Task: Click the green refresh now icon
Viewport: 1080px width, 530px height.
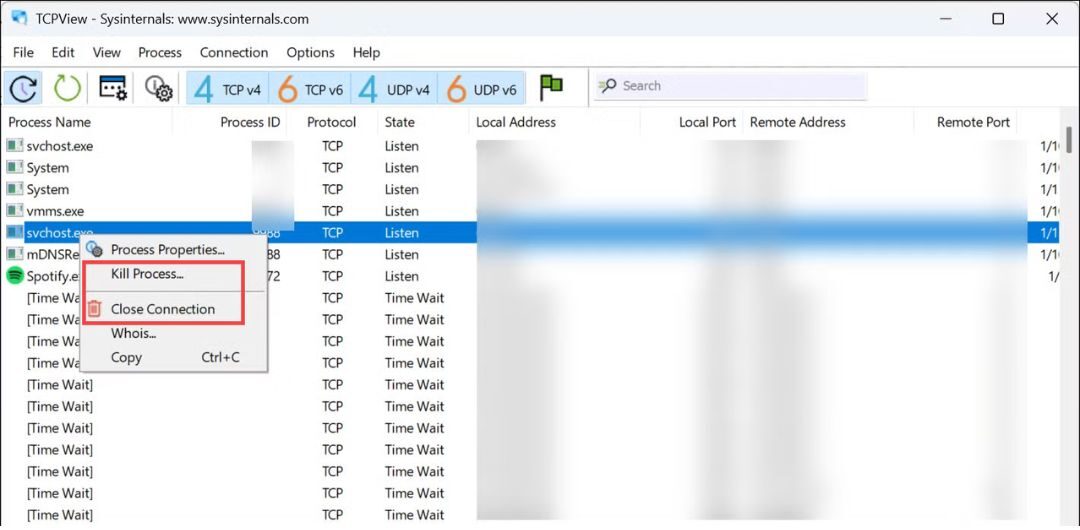Action: pos(68,88)
